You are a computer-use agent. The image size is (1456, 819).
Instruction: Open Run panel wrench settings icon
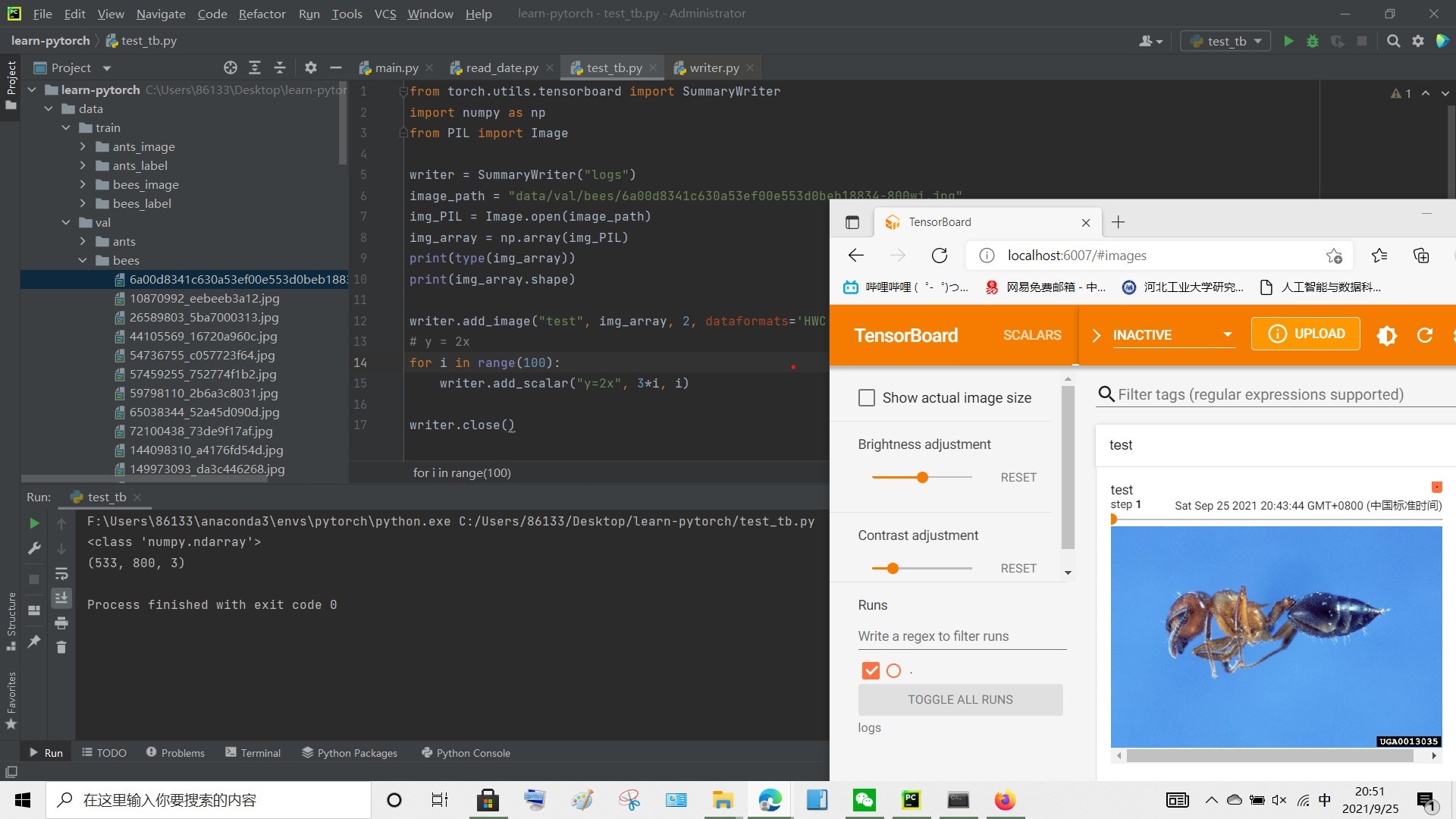(34, 548)
